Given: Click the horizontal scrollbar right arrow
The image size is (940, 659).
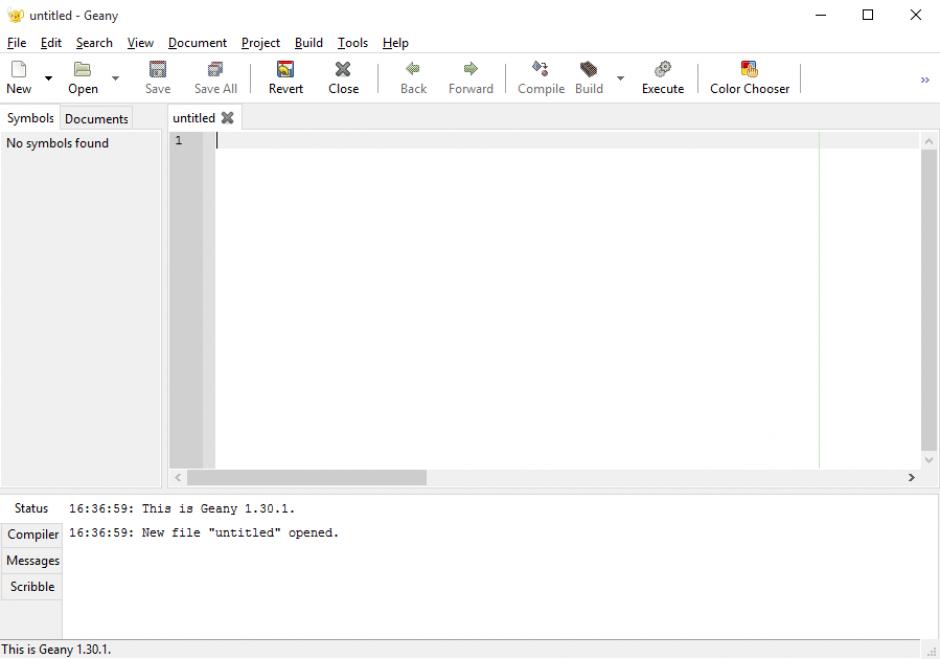Looking at the screenshot, I should 911,477.
